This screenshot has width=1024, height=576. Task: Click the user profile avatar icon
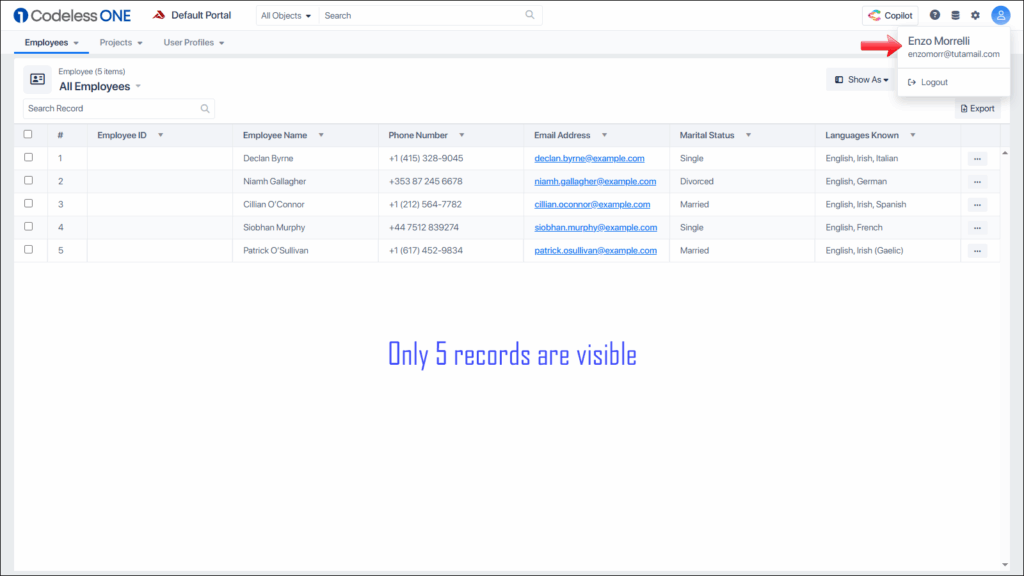[1000, 15]
